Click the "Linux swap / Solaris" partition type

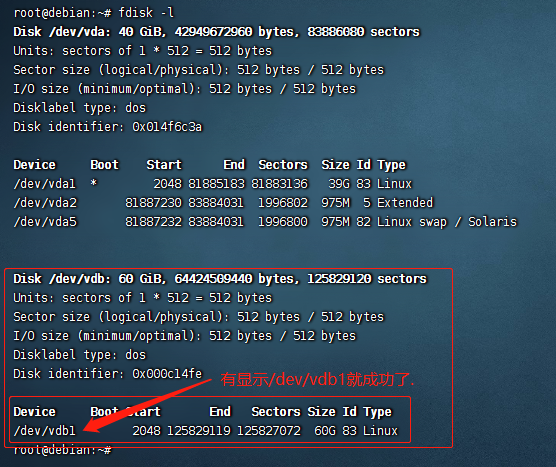coord(447,222)
